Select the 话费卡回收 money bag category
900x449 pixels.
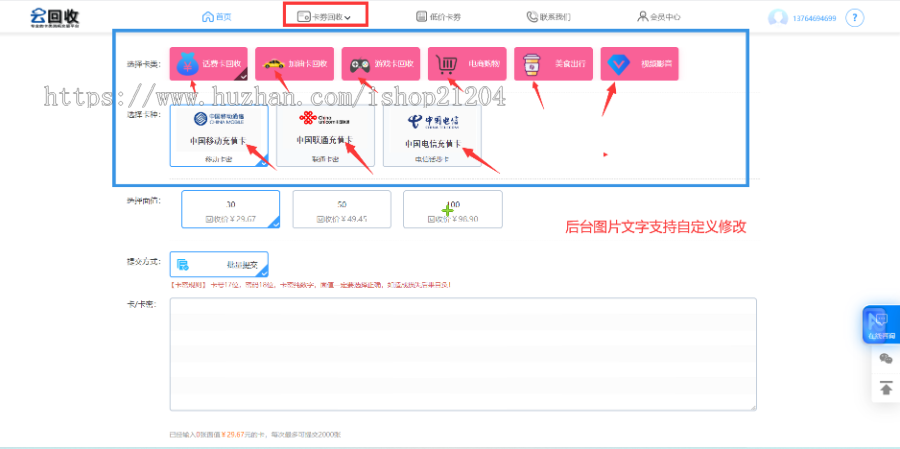pos(209,64)
